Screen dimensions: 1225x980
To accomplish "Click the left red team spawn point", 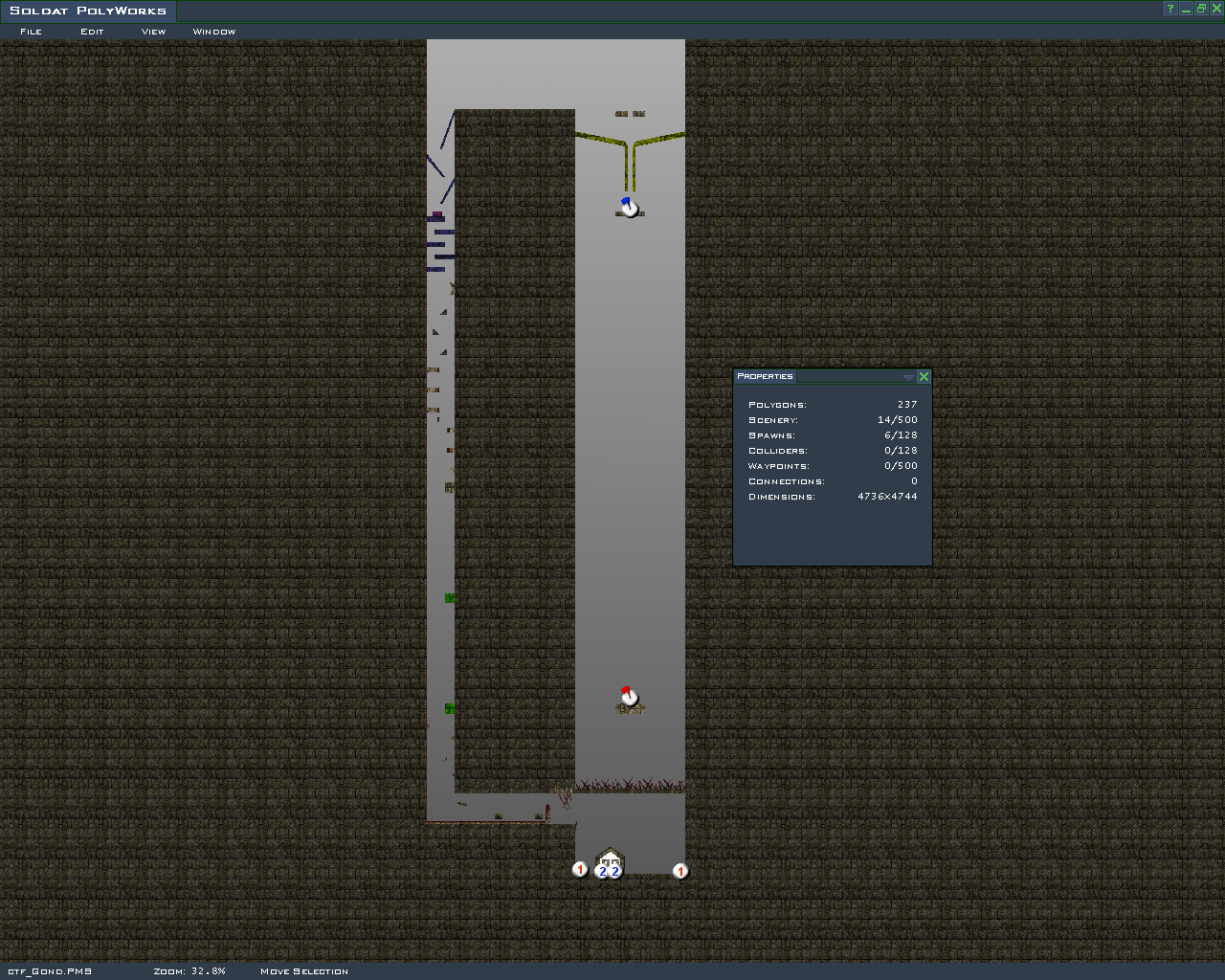I will [x=580, y=869].
